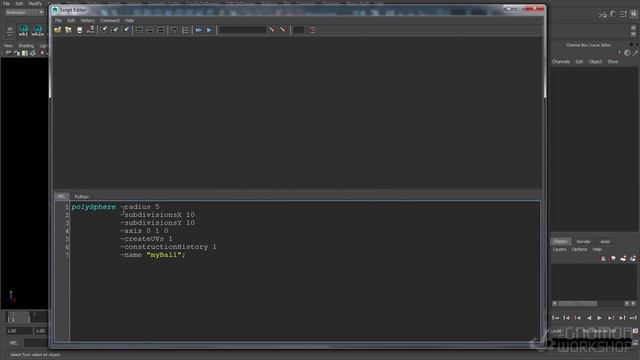This screenshot has height=360, width=640.
Task: Go to end of playback range
Action: pos(633,318)
